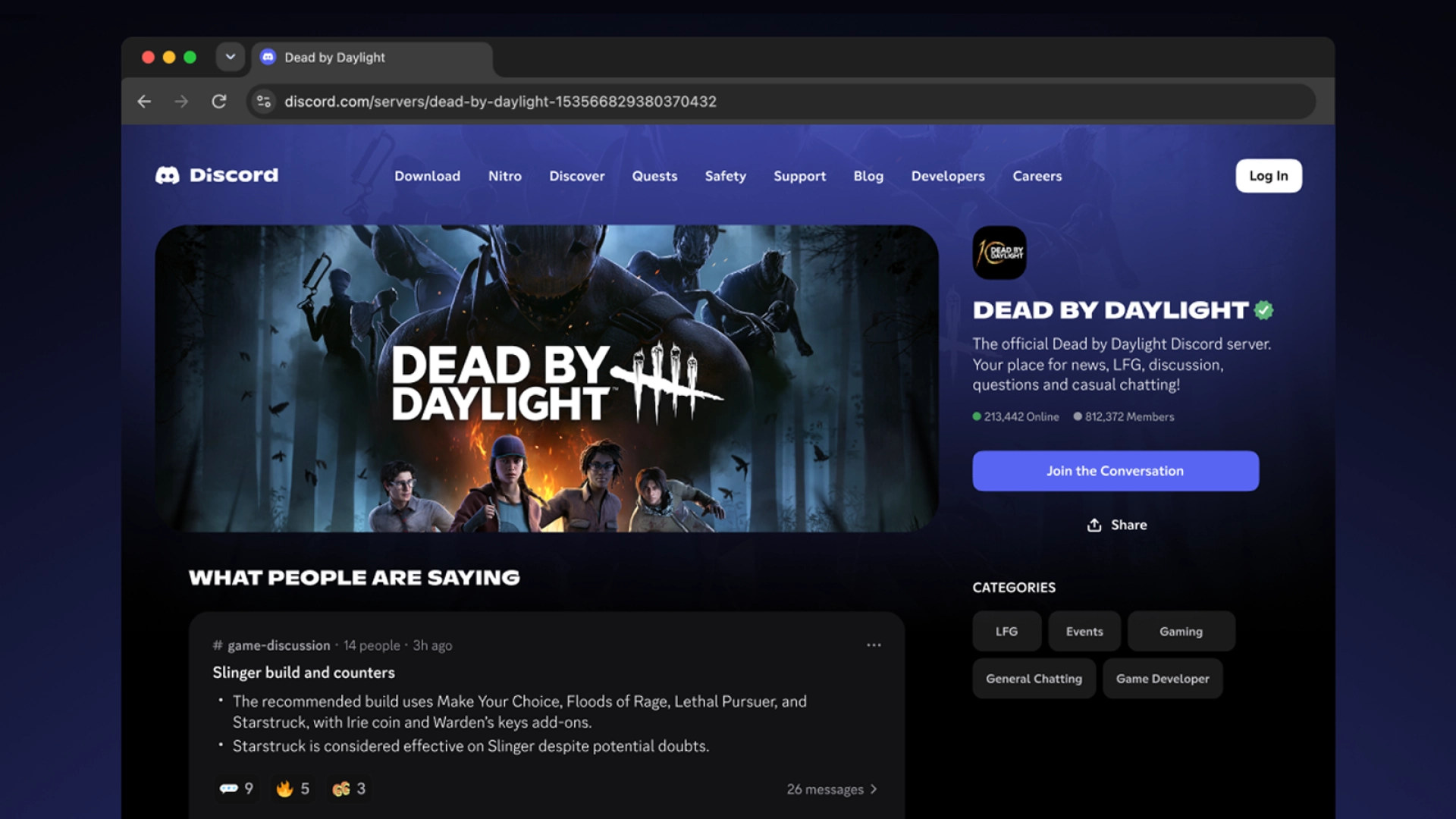This screenshot has width=1456, height=819.
Task: Click the Log In button
Action: (1269, 176)
